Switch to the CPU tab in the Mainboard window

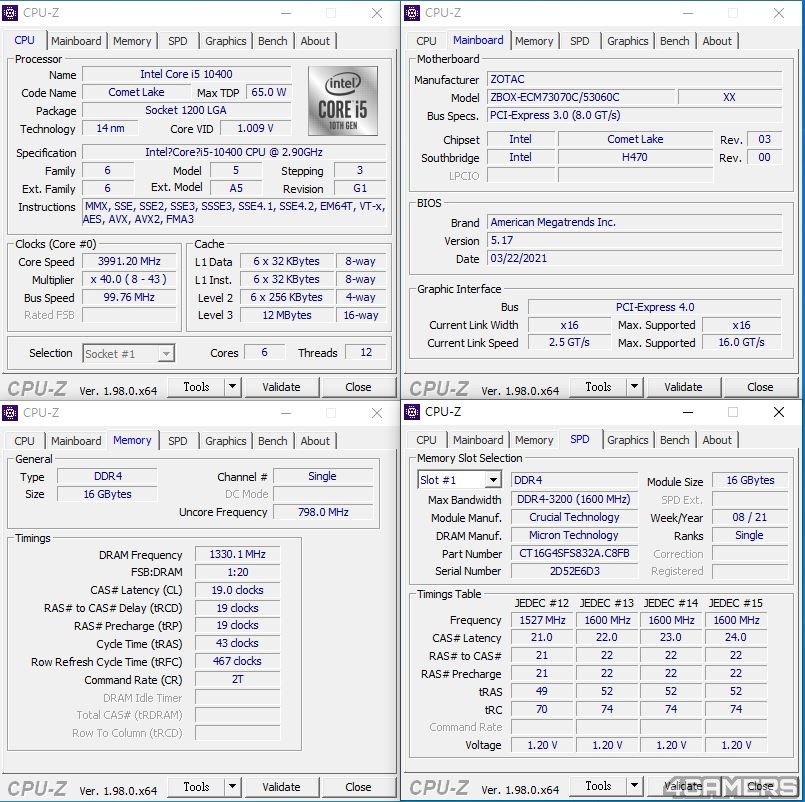[426, 41]
